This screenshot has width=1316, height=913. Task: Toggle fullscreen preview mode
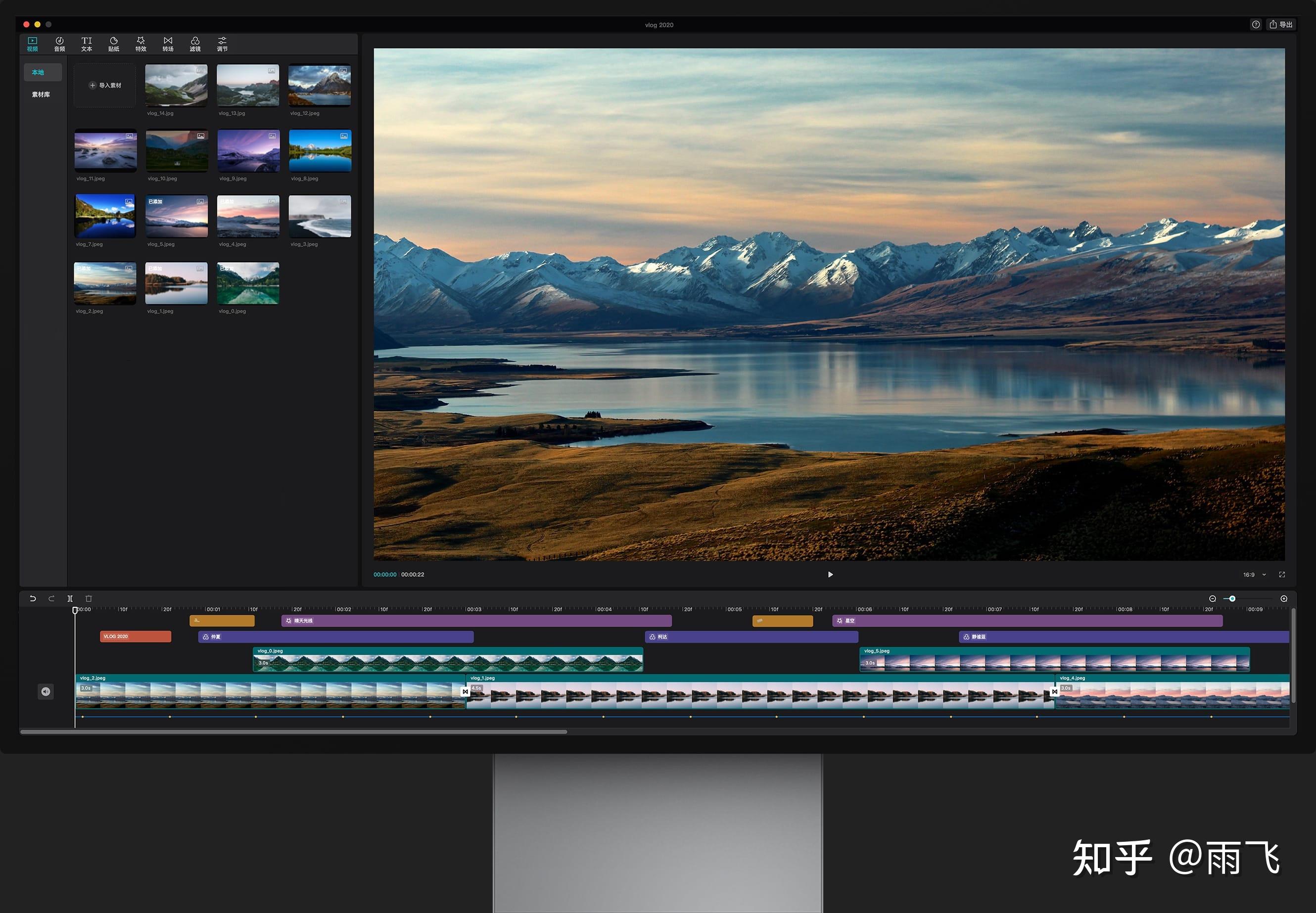pyautogui.click(x=1282, y=574)
